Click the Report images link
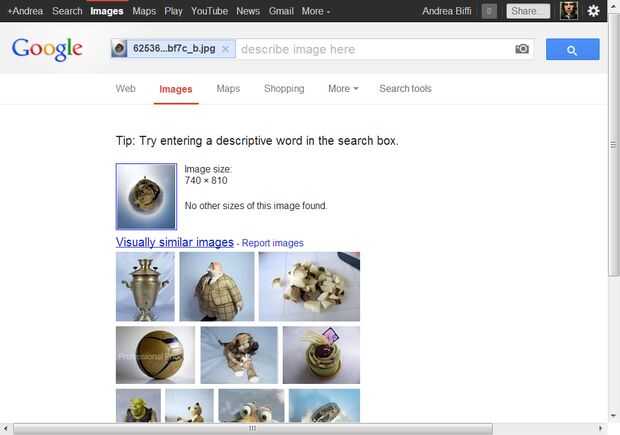This screenshot has height=435, width=620. tap(272, 243)
